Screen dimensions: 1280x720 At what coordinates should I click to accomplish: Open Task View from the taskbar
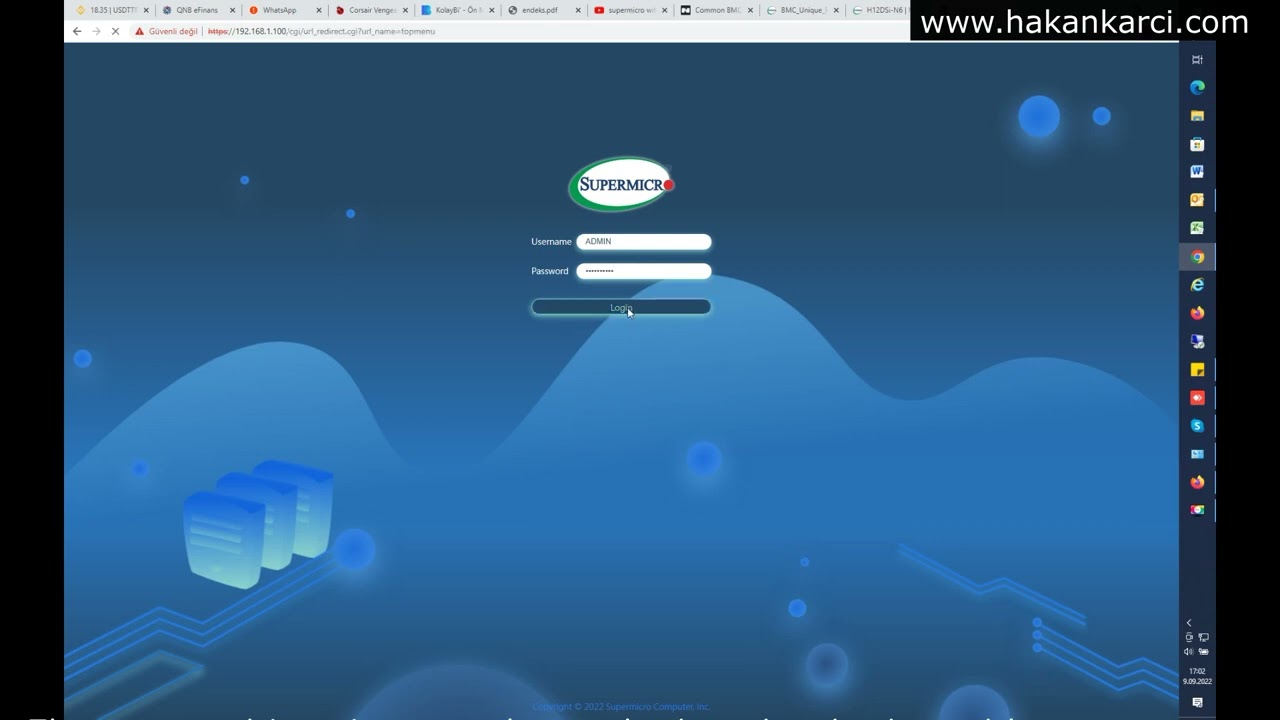pos(1197,60)
